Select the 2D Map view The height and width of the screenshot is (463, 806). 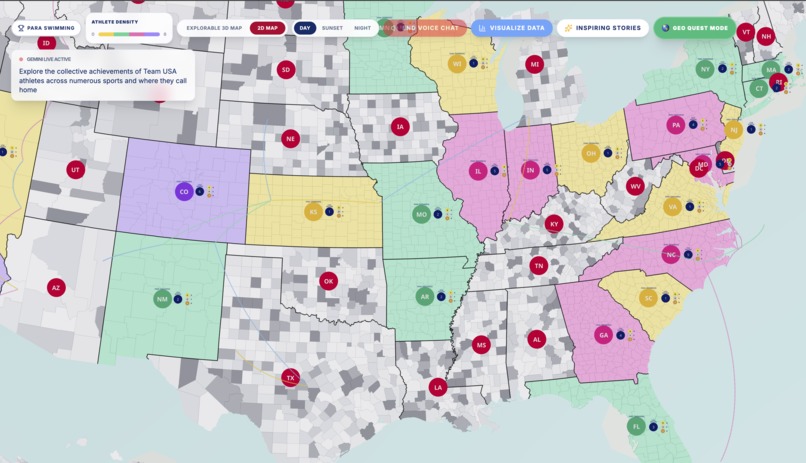[x=267, y=28]
